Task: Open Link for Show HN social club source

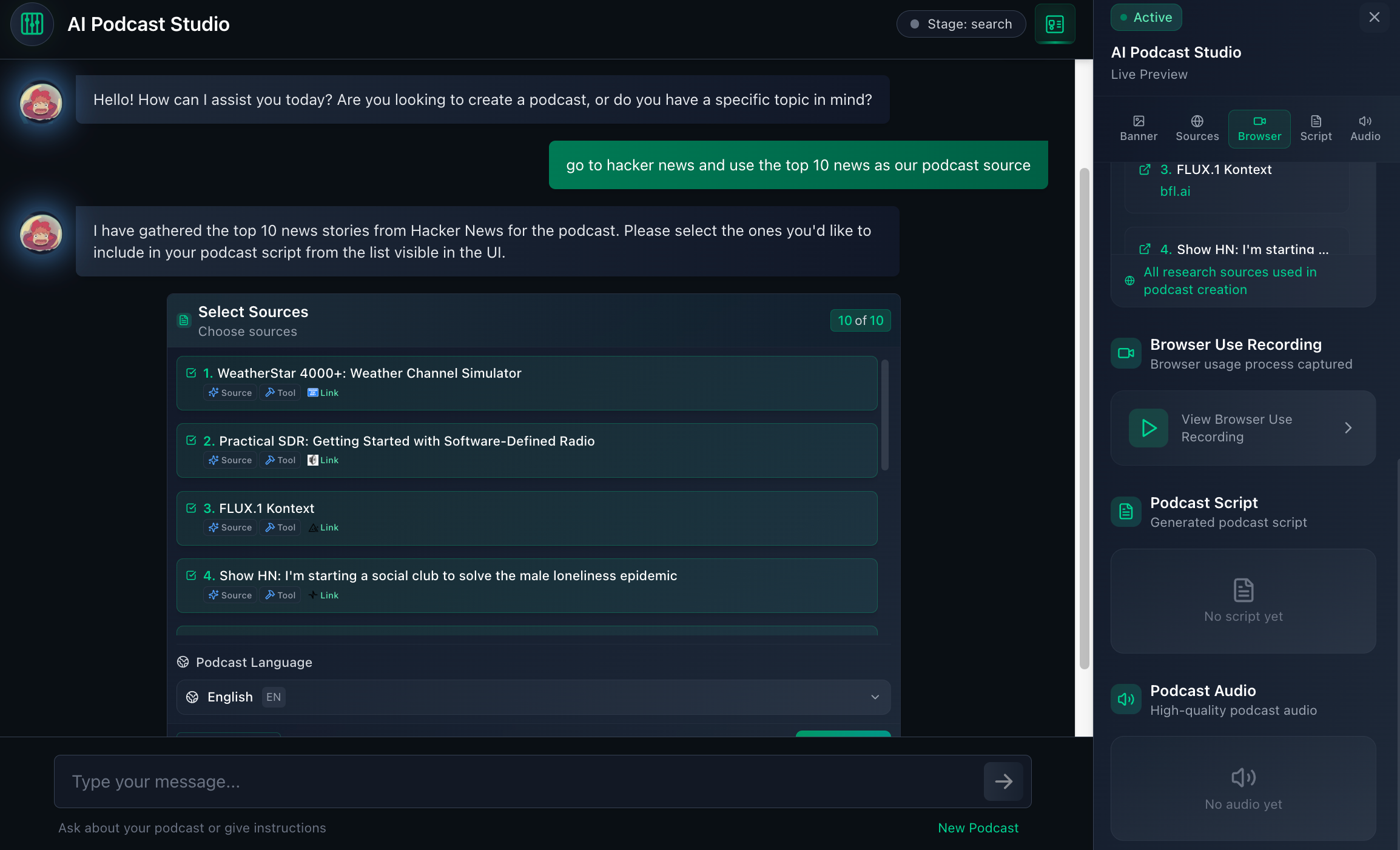Action: click(x=323, y=595)
